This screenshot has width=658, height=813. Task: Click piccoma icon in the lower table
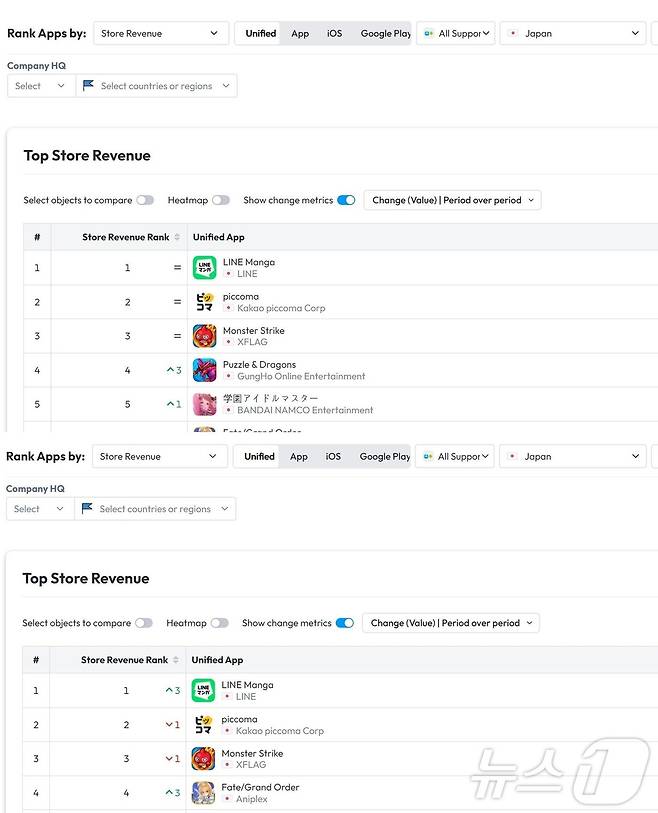coord(203,725)
